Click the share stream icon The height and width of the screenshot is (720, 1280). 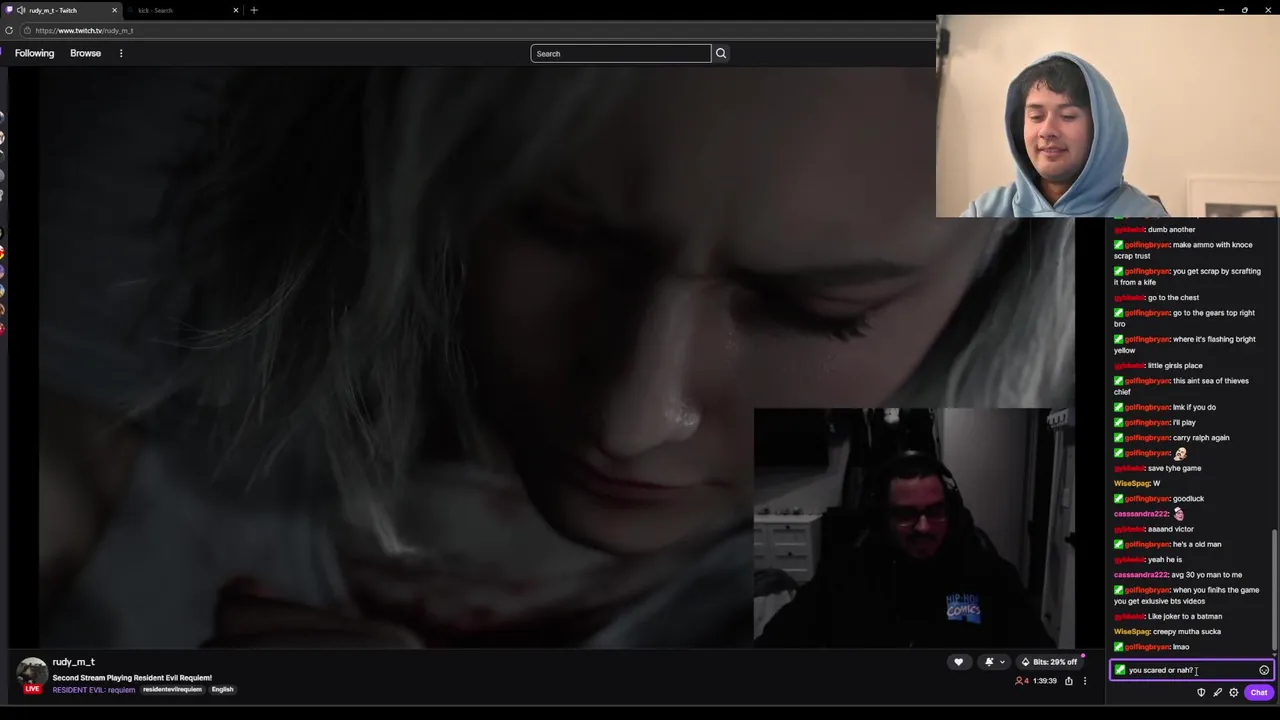click(x=1068, y=681)
